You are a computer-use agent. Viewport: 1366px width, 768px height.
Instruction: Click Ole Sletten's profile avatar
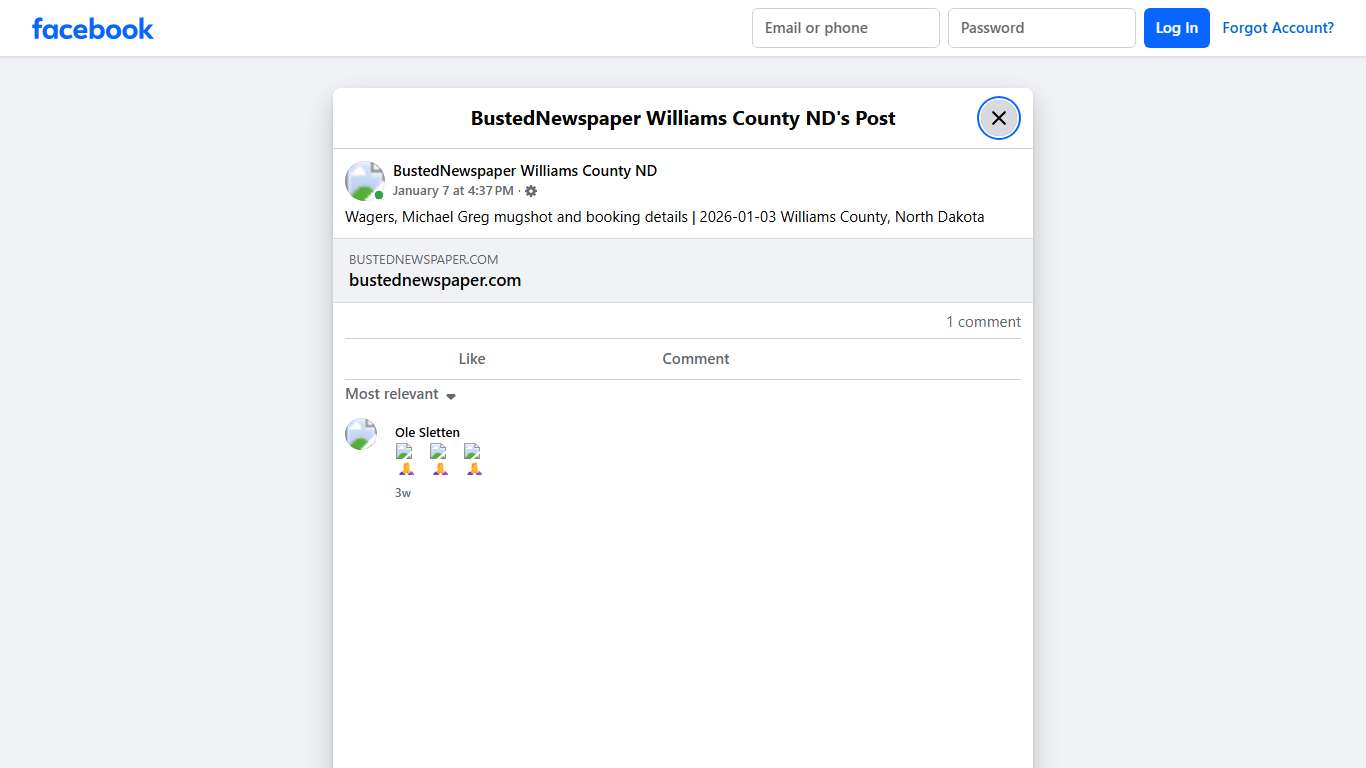point(361,434)
